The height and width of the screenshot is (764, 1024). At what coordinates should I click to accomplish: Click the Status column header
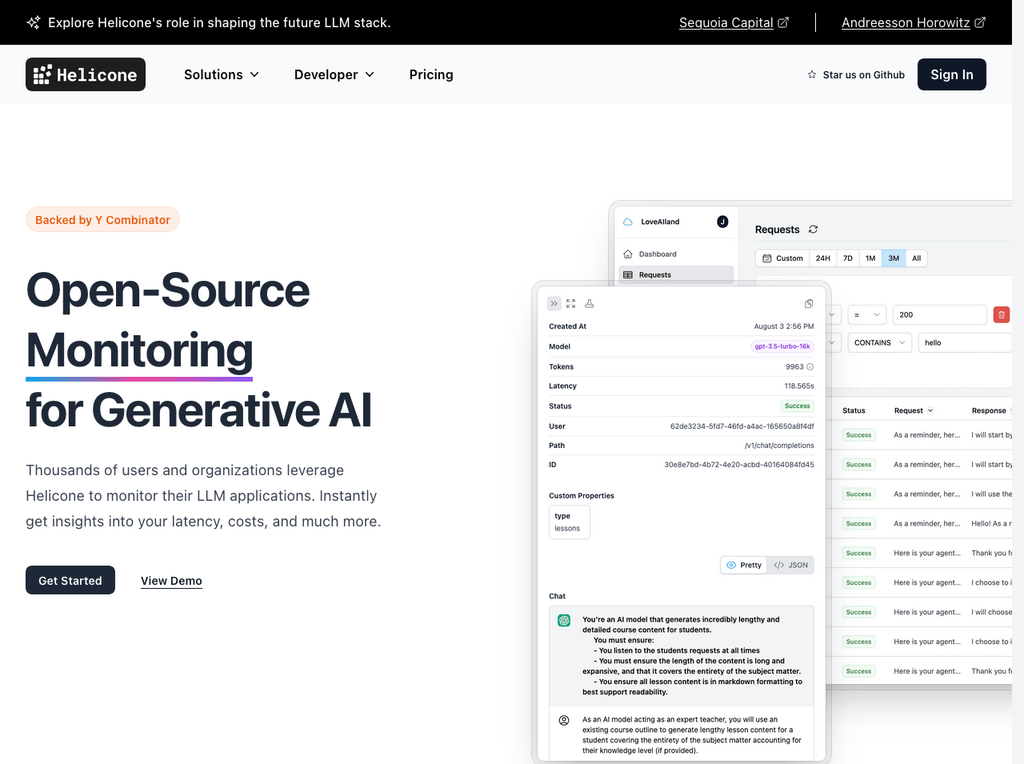click(854, 411)
